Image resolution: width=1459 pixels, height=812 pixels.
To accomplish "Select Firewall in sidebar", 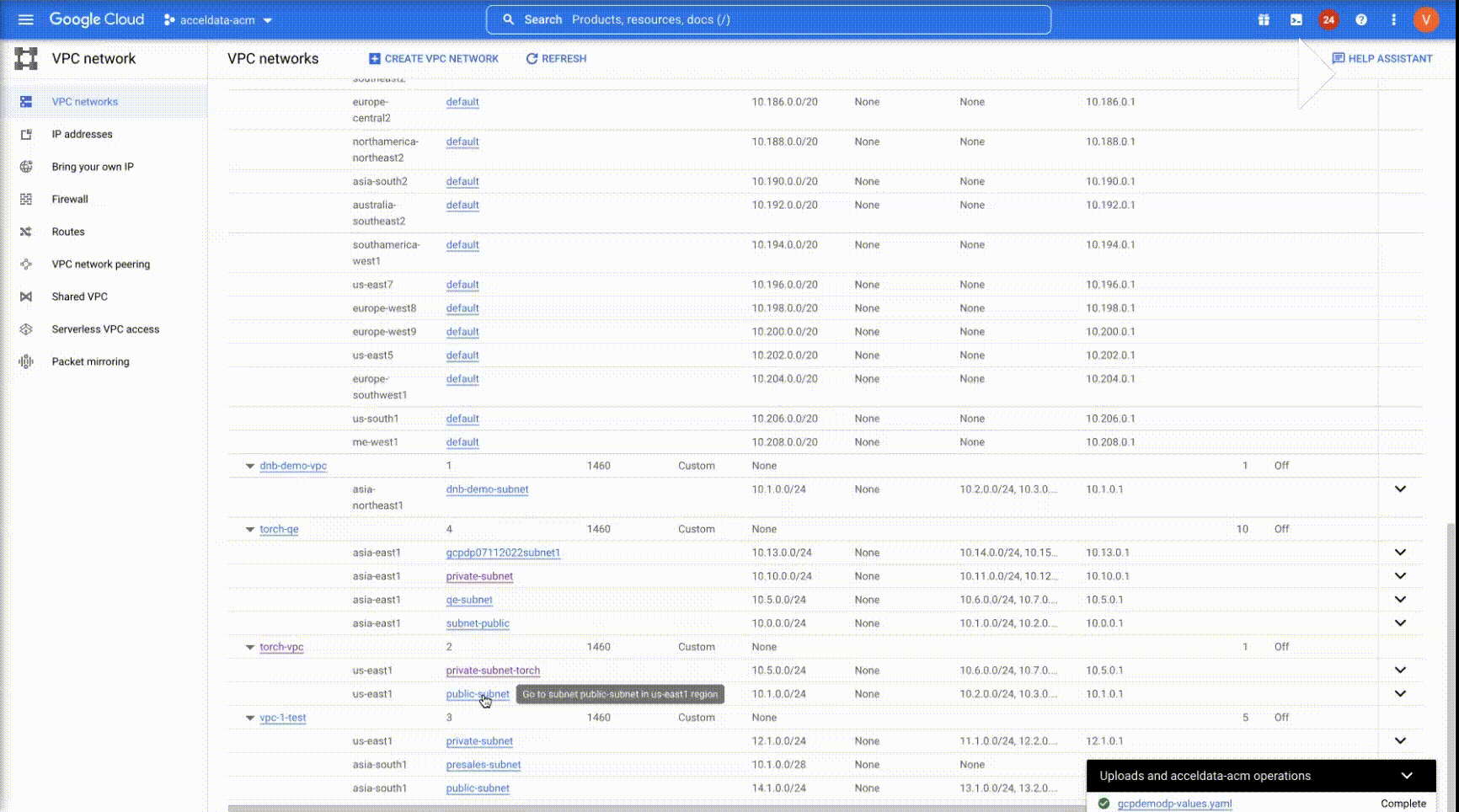I will coord(104,200).
